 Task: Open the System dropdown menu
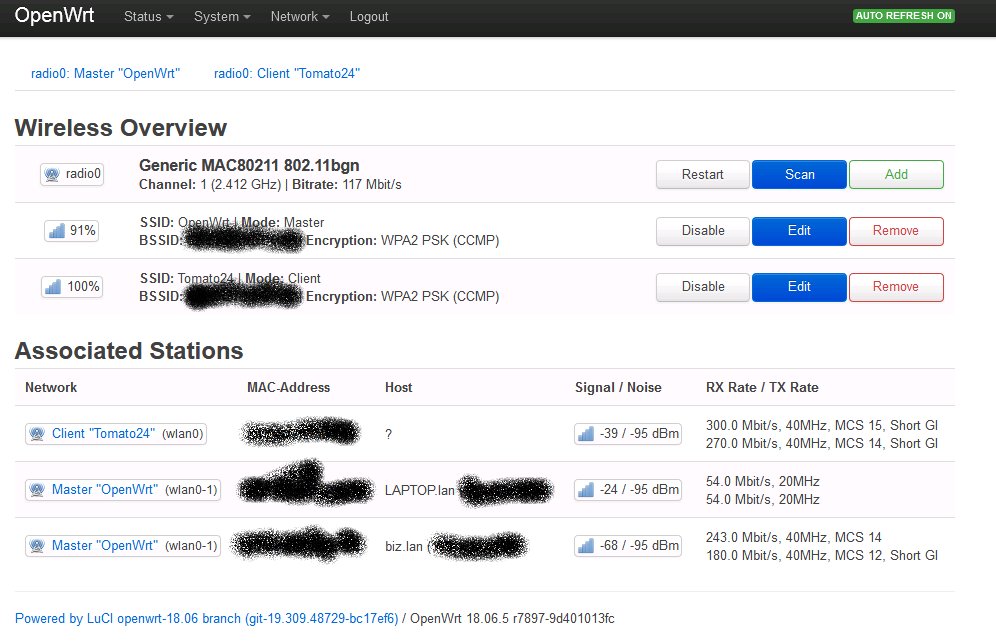click(x=222, y=17)
